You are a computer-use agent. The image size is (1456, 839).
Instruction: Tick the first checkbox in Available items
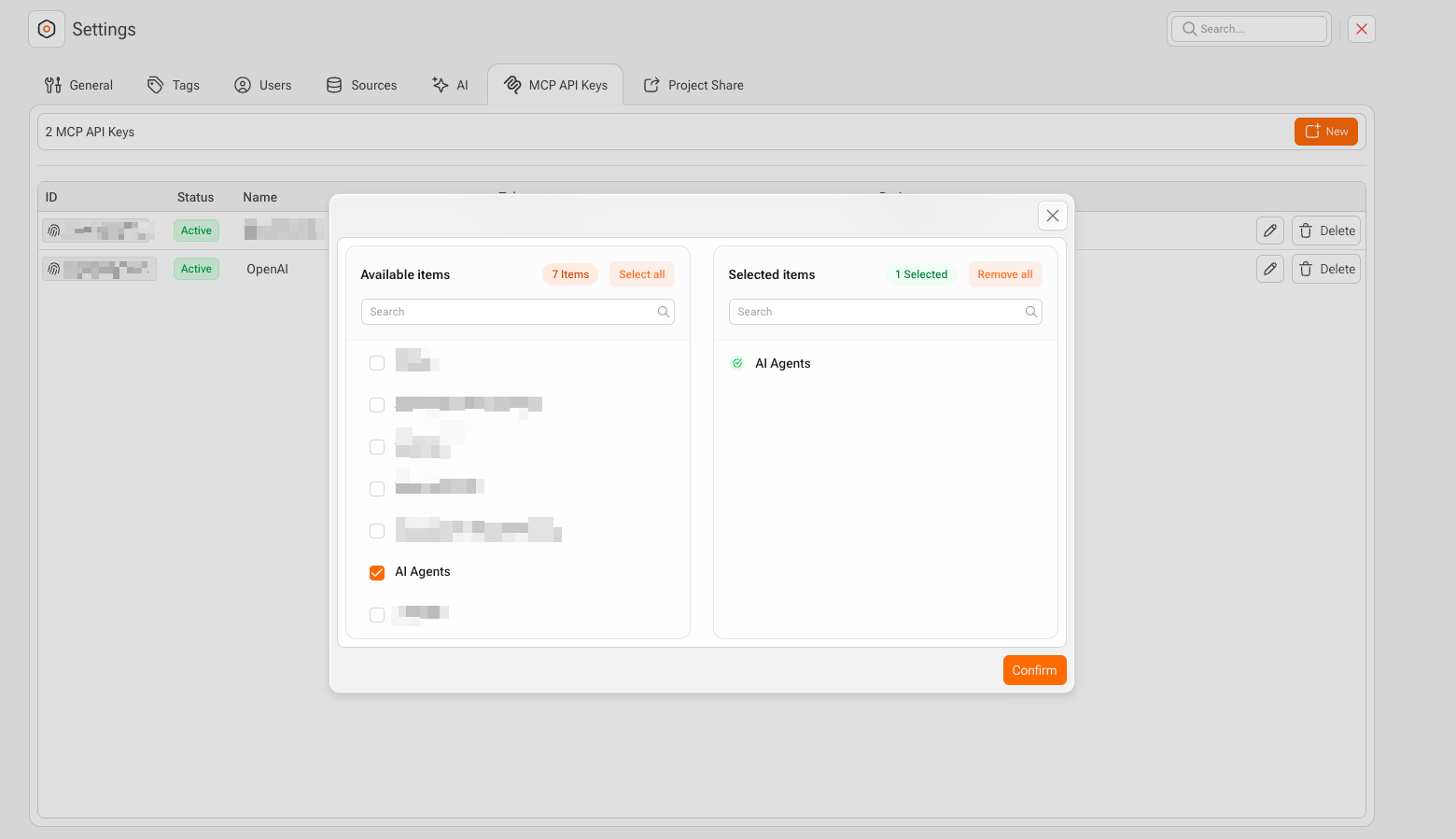377,363
